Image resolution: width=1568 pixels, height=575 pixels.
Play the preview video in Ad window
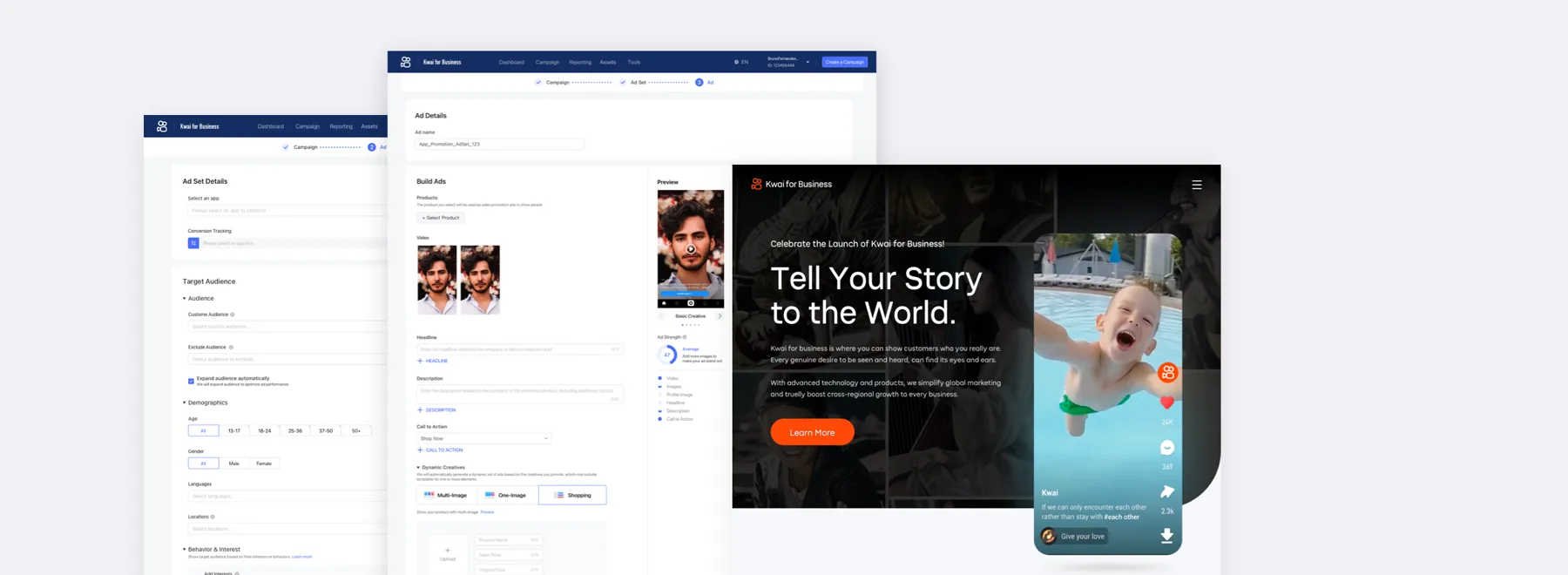pyautogui.click(x=691, y=249)
